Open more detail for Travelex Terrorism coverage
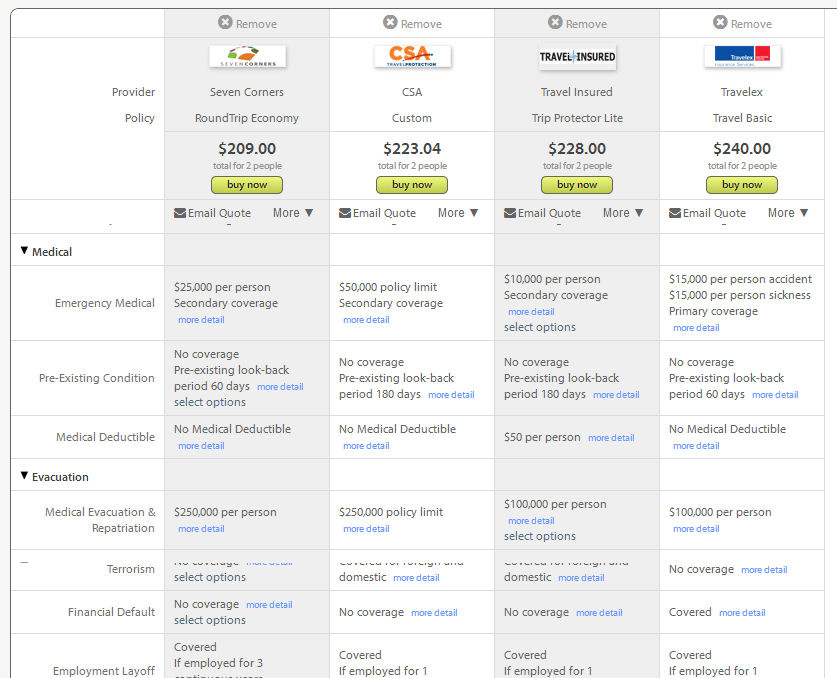Image resolution: width=837 pixels, height=678 pixels. coord(764,570)
